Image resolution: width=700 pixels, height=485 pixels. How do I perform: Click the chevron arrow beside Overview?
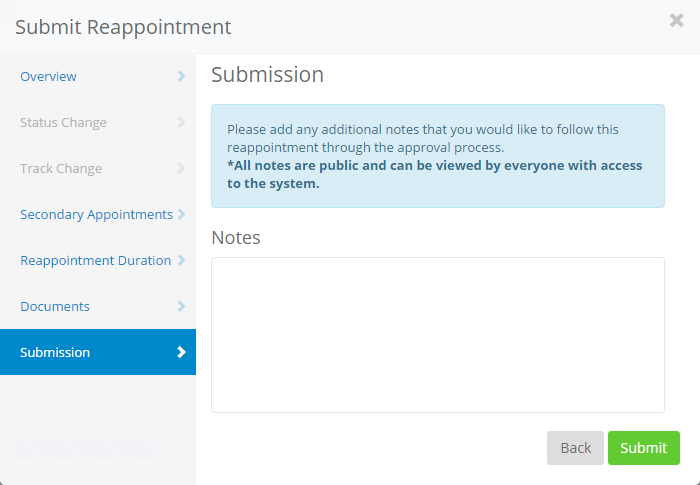point(181,76)
